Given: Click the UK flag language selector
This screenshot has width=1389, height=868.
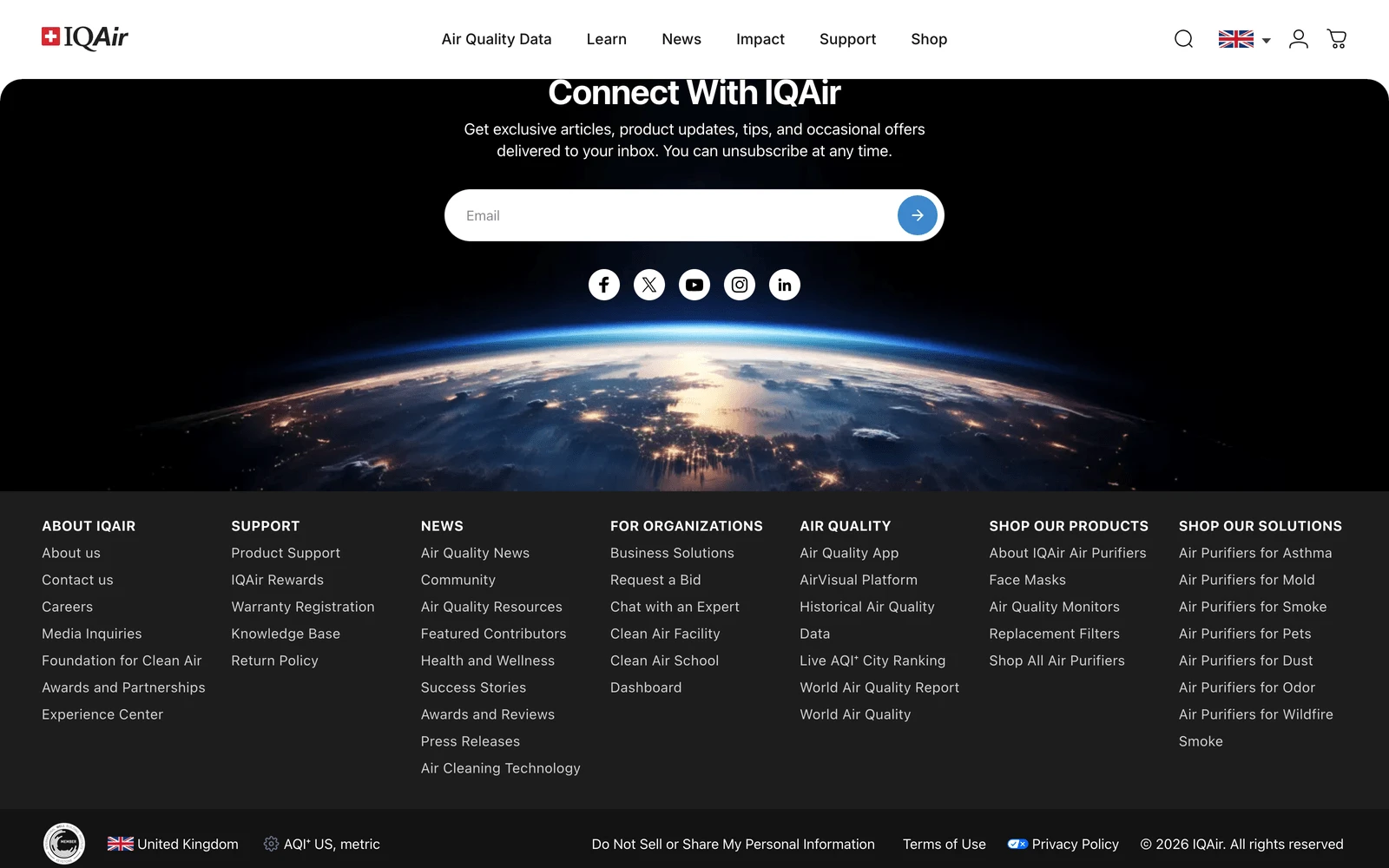Looking at the screenshot, I should [x=1244, y=39].
